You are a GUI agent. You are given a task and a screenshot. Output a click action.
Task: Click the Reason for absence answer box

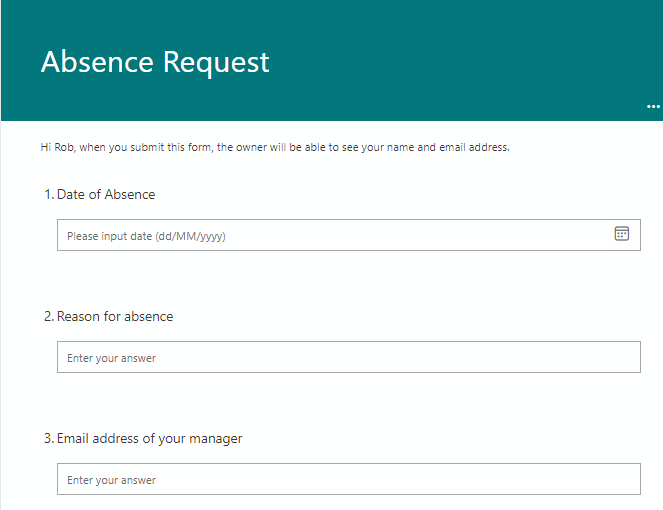point(348,358)
